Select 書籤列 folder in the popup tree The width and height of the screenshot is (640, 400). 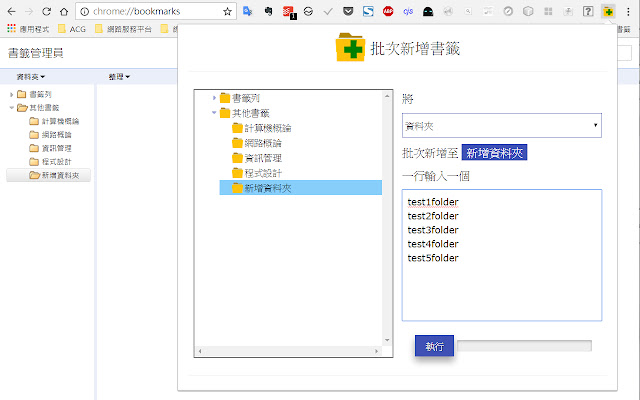point(240,98)
